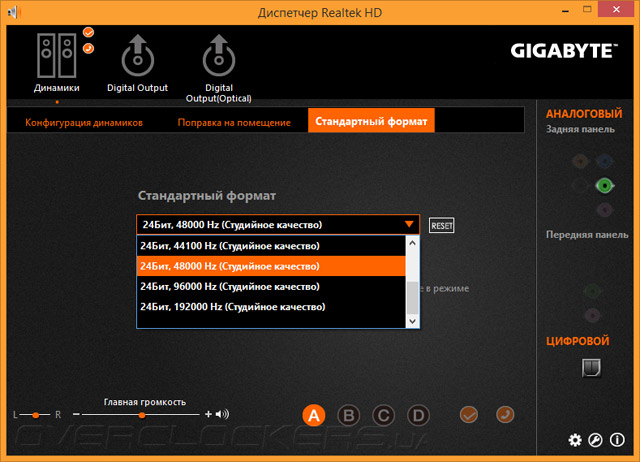Image resolution: width=640 pixels, height=462 pixels.
Task: Choose 24Бит, 192000 Hz option
Action: point(271,307)
